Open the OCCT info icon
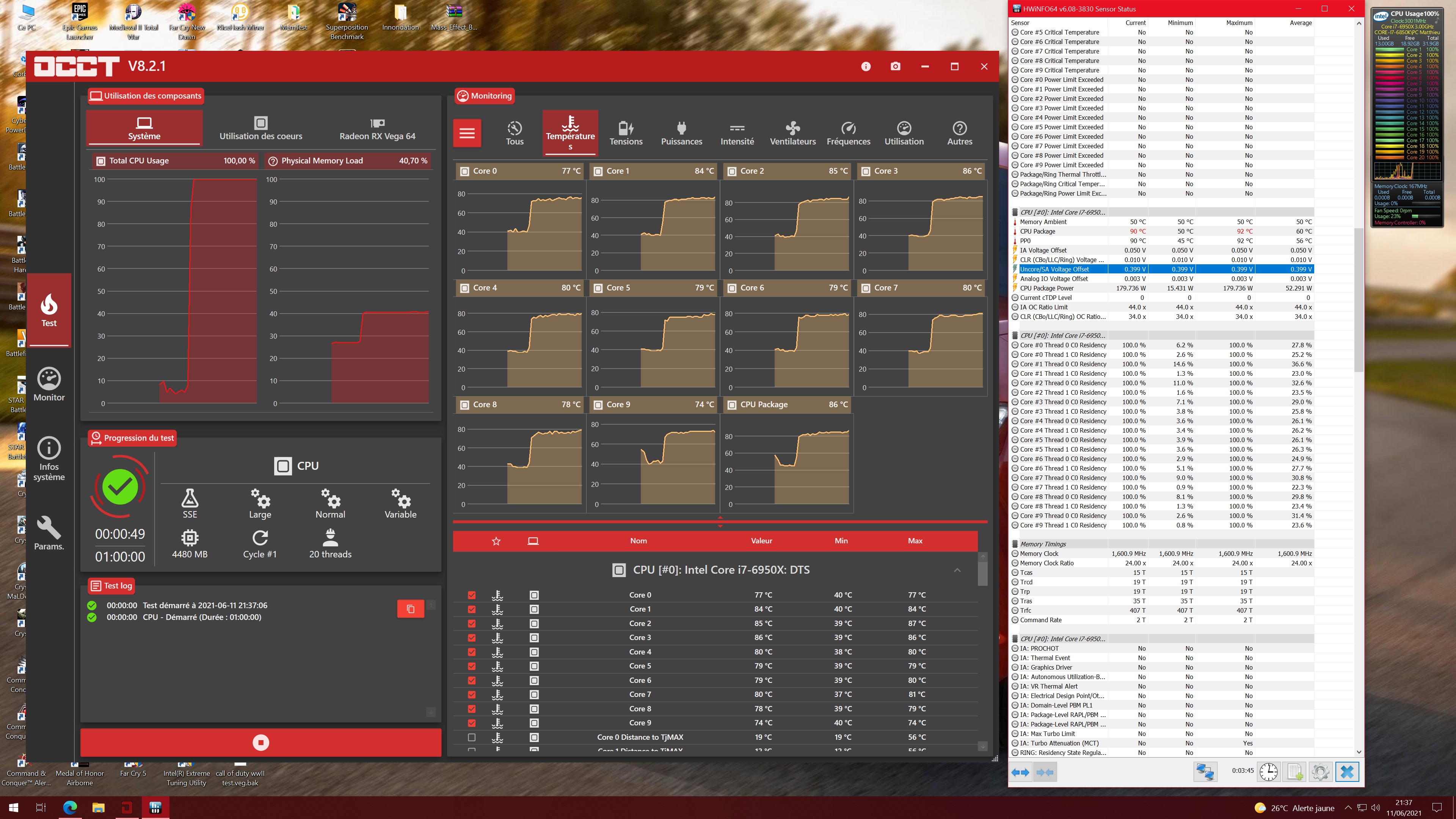 click(x=866, y=67)
